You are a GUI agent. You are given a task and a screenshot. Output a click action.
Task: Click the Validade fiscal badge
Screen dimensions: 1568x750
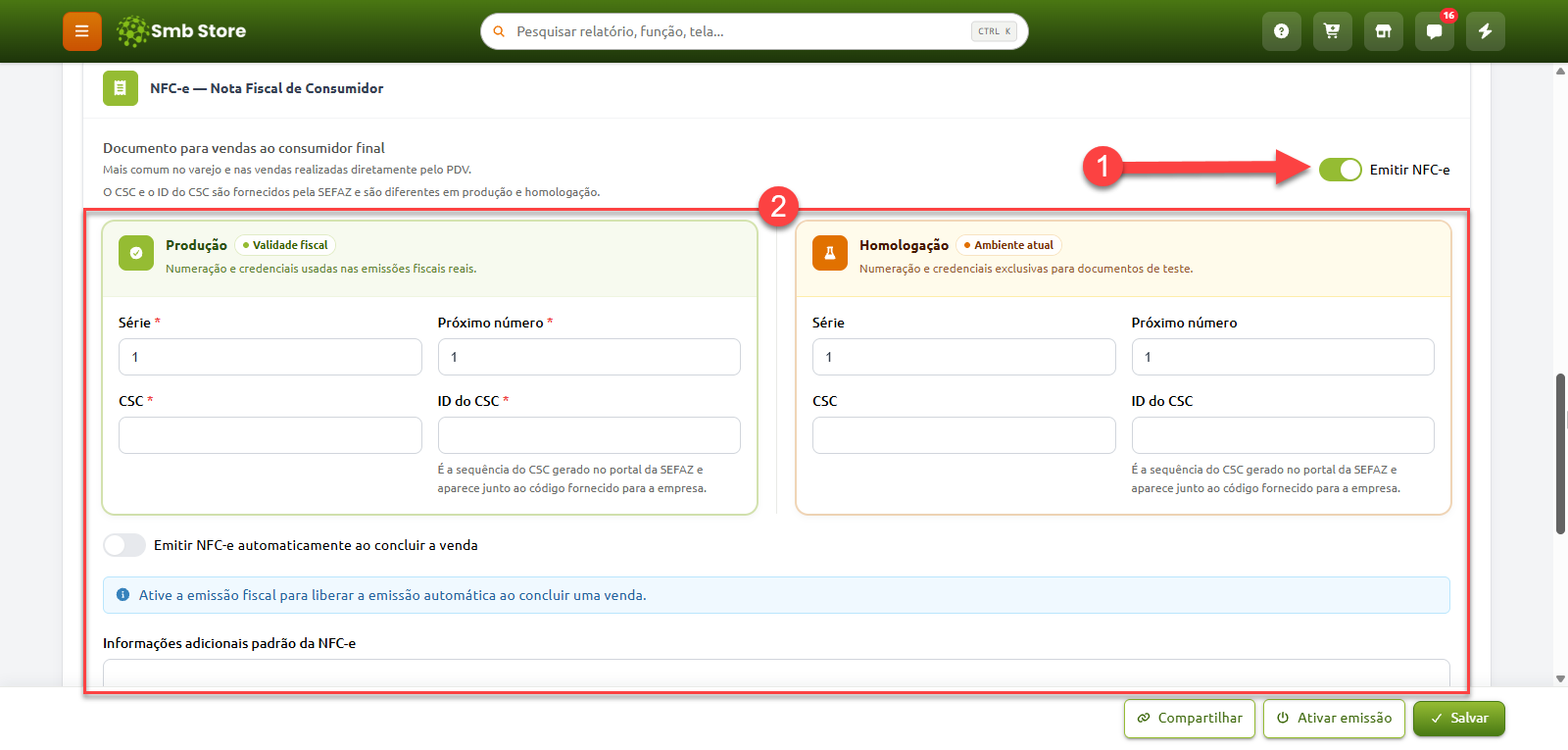point(285,245)
